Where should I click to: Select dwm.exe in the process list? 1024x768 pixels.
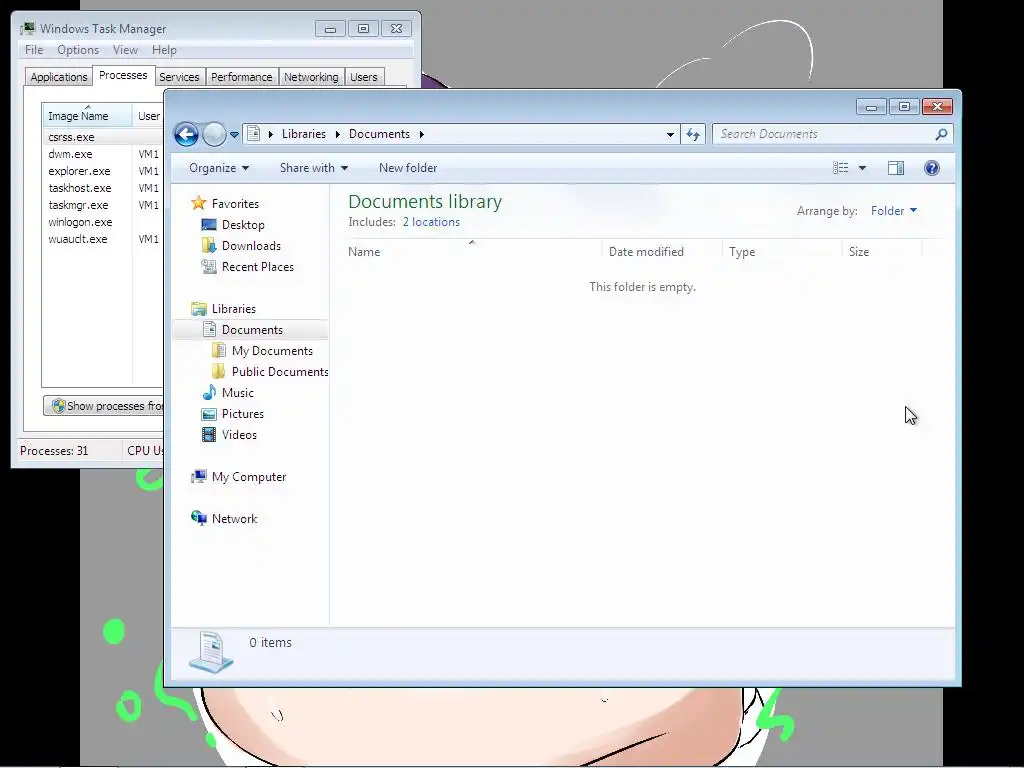click(x=70, y=154)
